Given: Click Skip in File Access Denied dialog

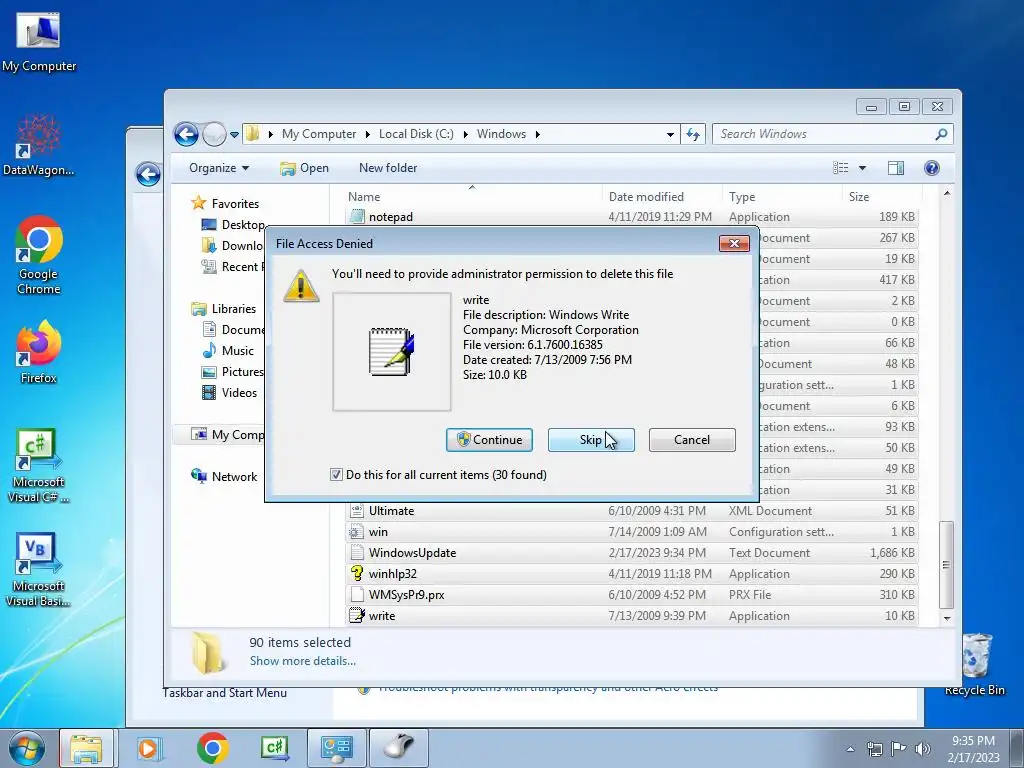Looking at the screenshot, I should 591,440.
